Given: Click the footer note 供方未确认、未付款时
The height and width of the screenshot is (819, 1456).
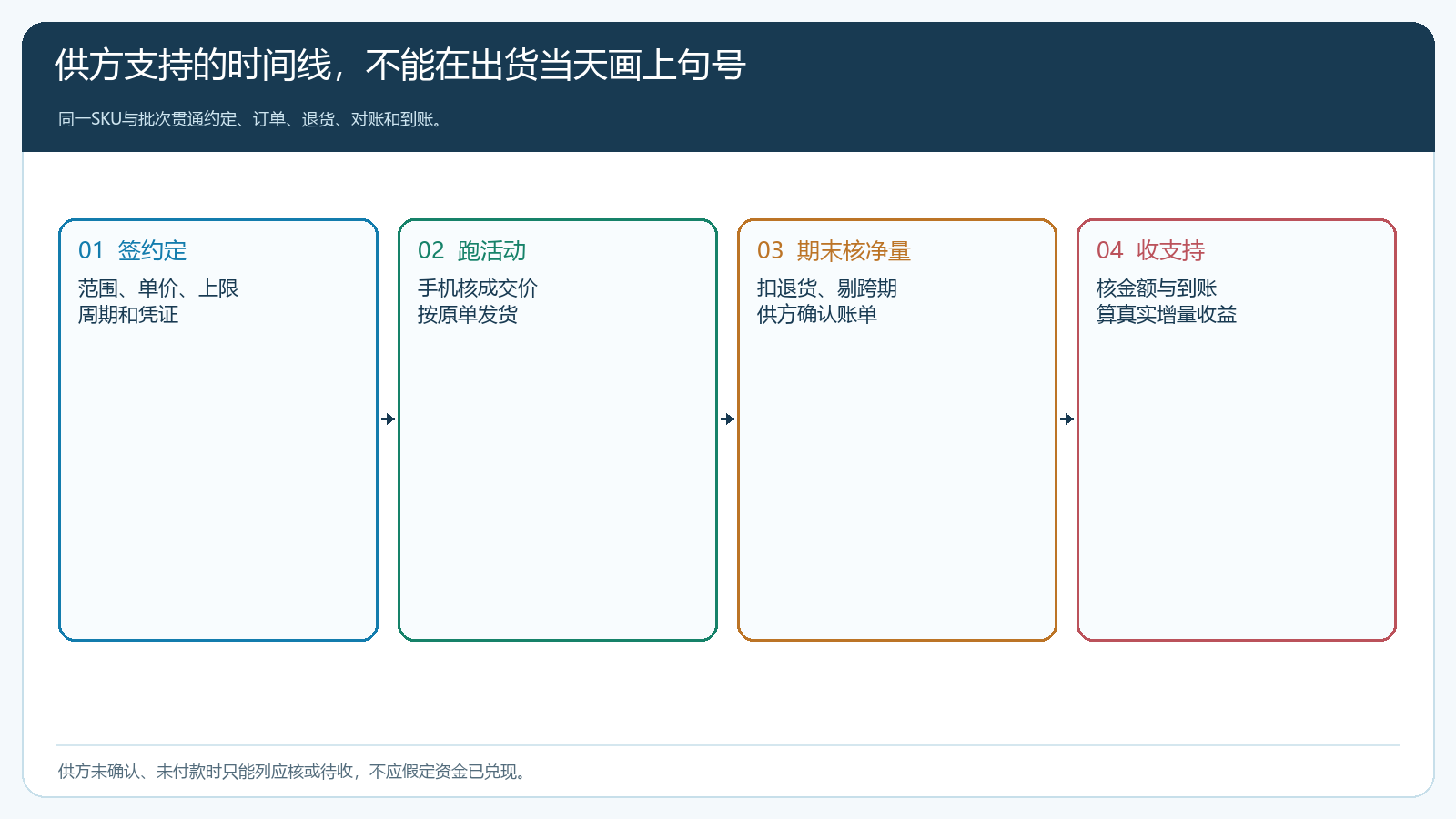Looking at the screenshot, I should (x=293, y=772).
